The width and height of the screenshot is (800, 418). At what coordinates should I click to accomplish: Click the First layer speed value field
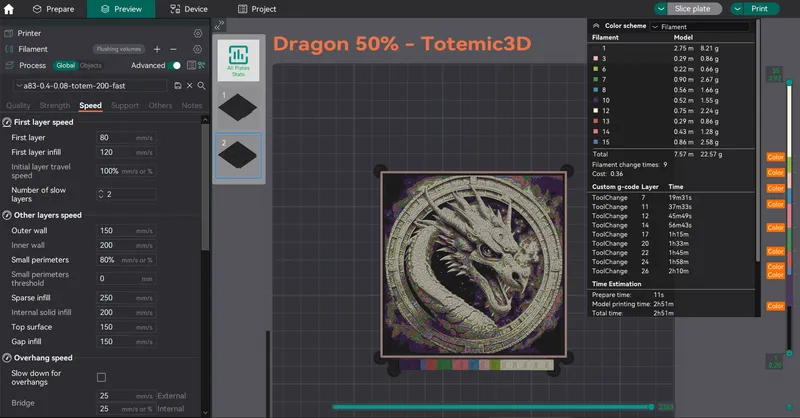point(126,137)
